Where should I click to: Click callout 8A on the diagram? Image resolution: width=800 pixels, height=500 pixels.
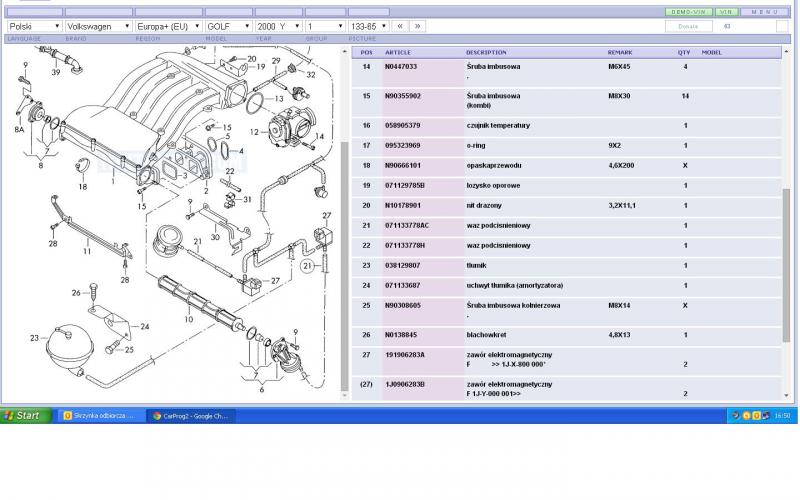pos(19,130)
